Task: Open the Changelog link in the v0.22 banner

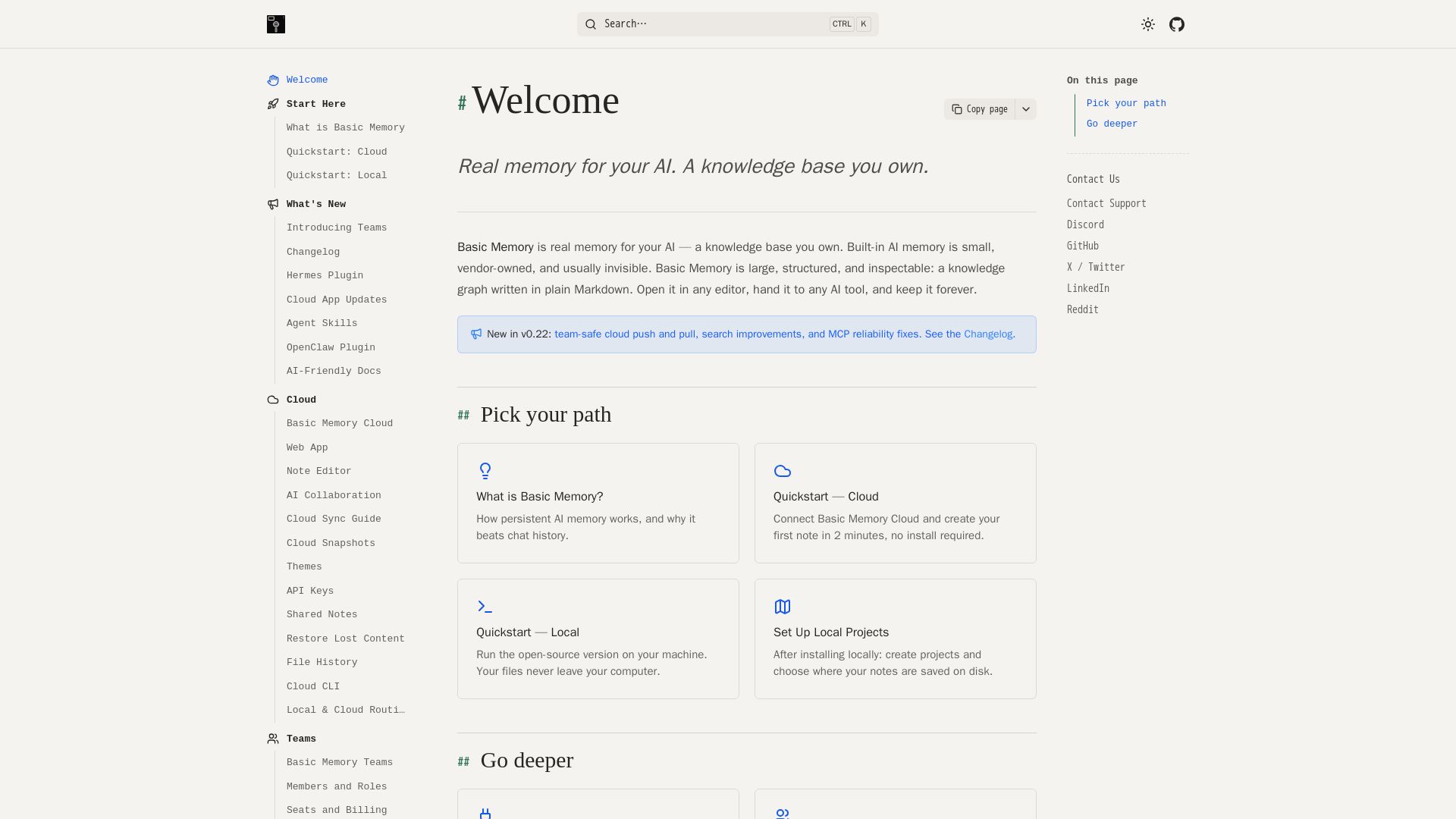Action: tap(988, 334)
